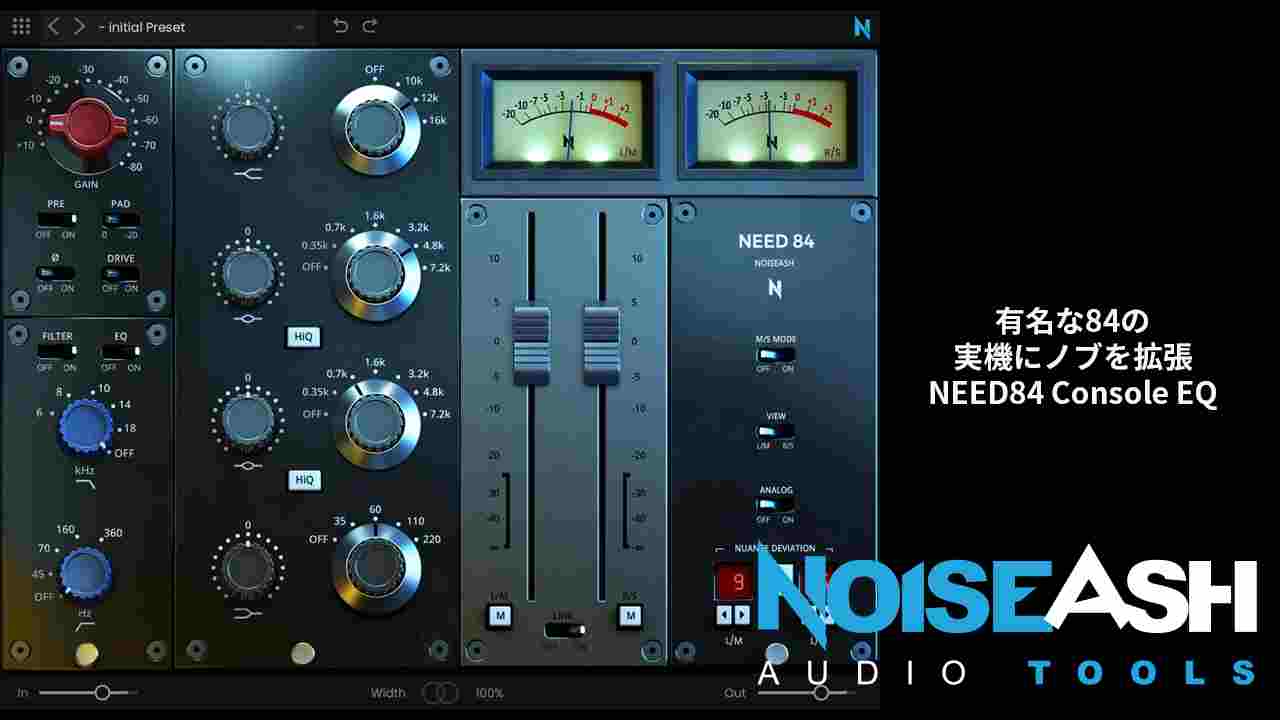The height and width of the screenshot is (720, 1280).
Task: Go to the next preset arrow
Action: [79, 27]
